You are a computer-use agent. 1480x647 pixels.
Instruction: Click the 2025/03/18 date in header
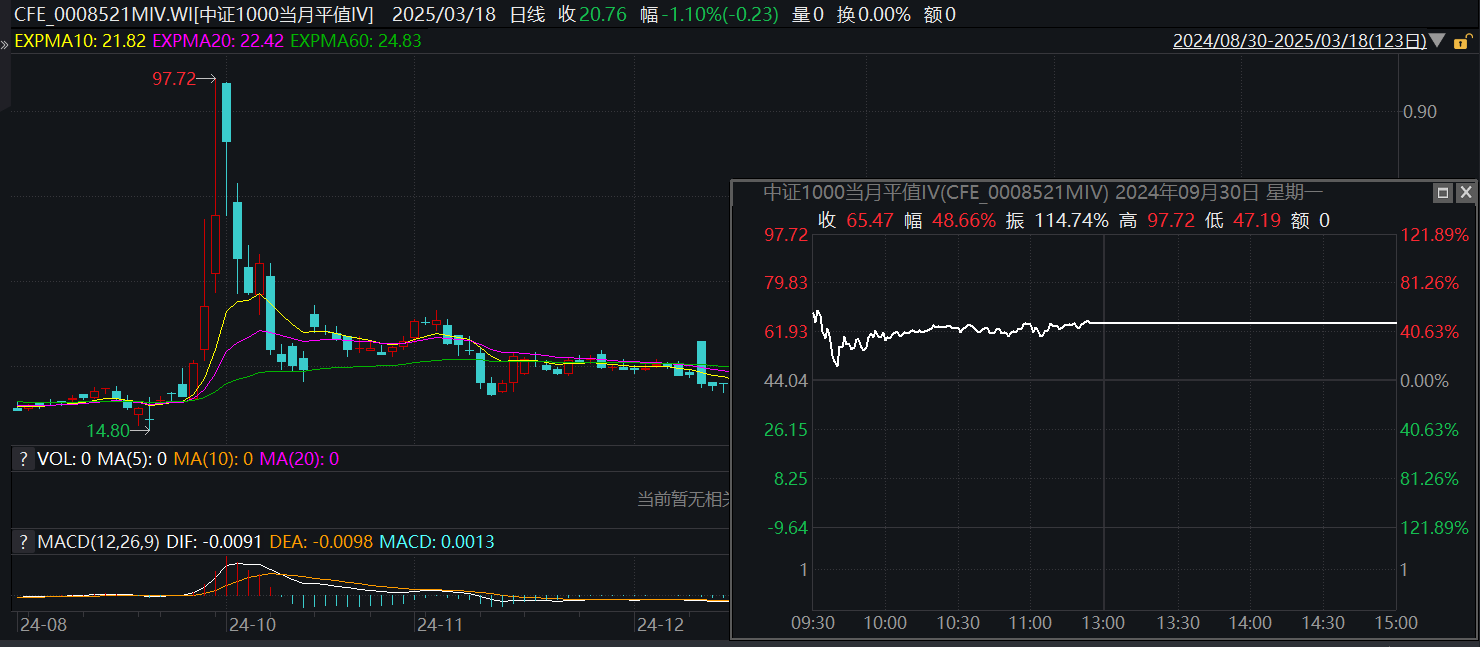point(444,14)
